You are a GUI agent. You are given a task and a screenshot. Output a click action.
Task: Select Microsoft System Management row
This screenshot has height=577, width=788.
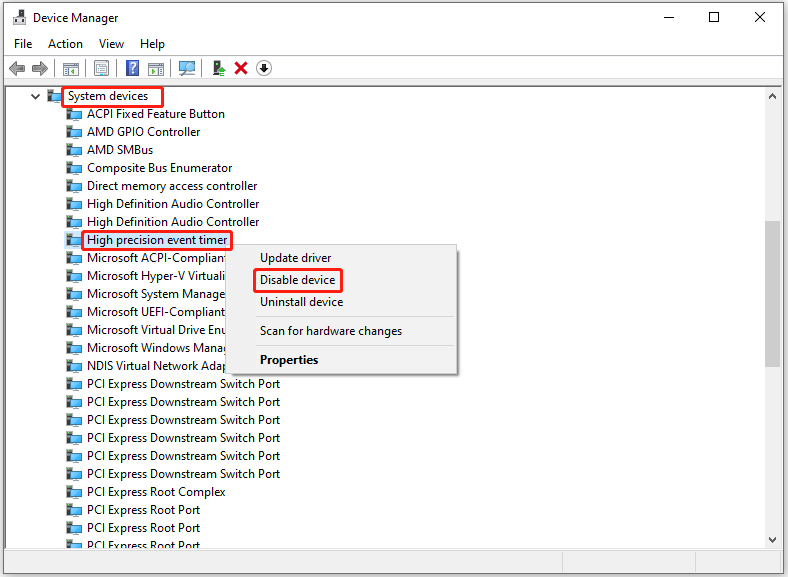(156, 294)
